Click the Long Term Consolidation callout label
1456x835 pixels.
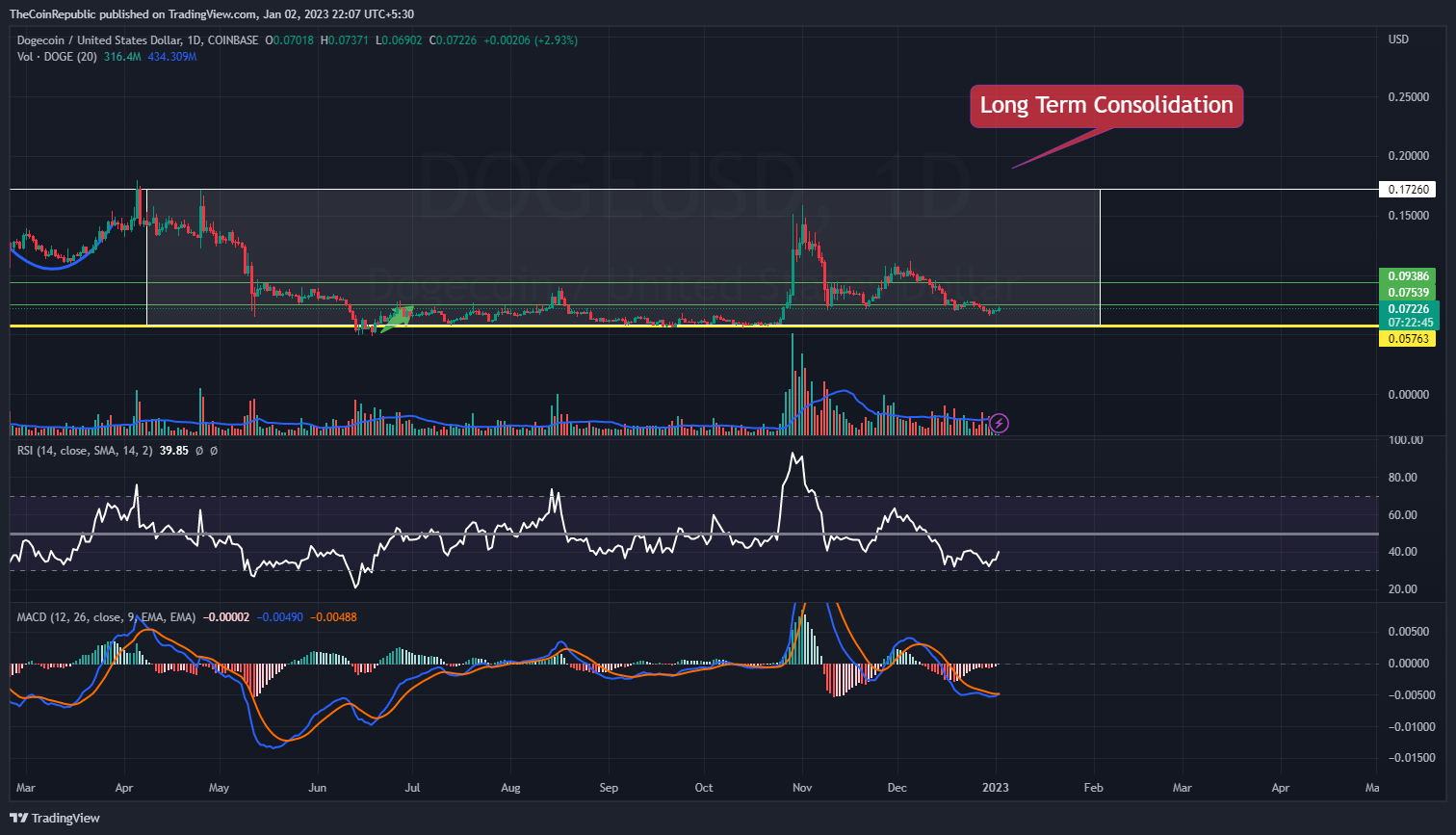pyautogui.click(x=1106, y=105)
